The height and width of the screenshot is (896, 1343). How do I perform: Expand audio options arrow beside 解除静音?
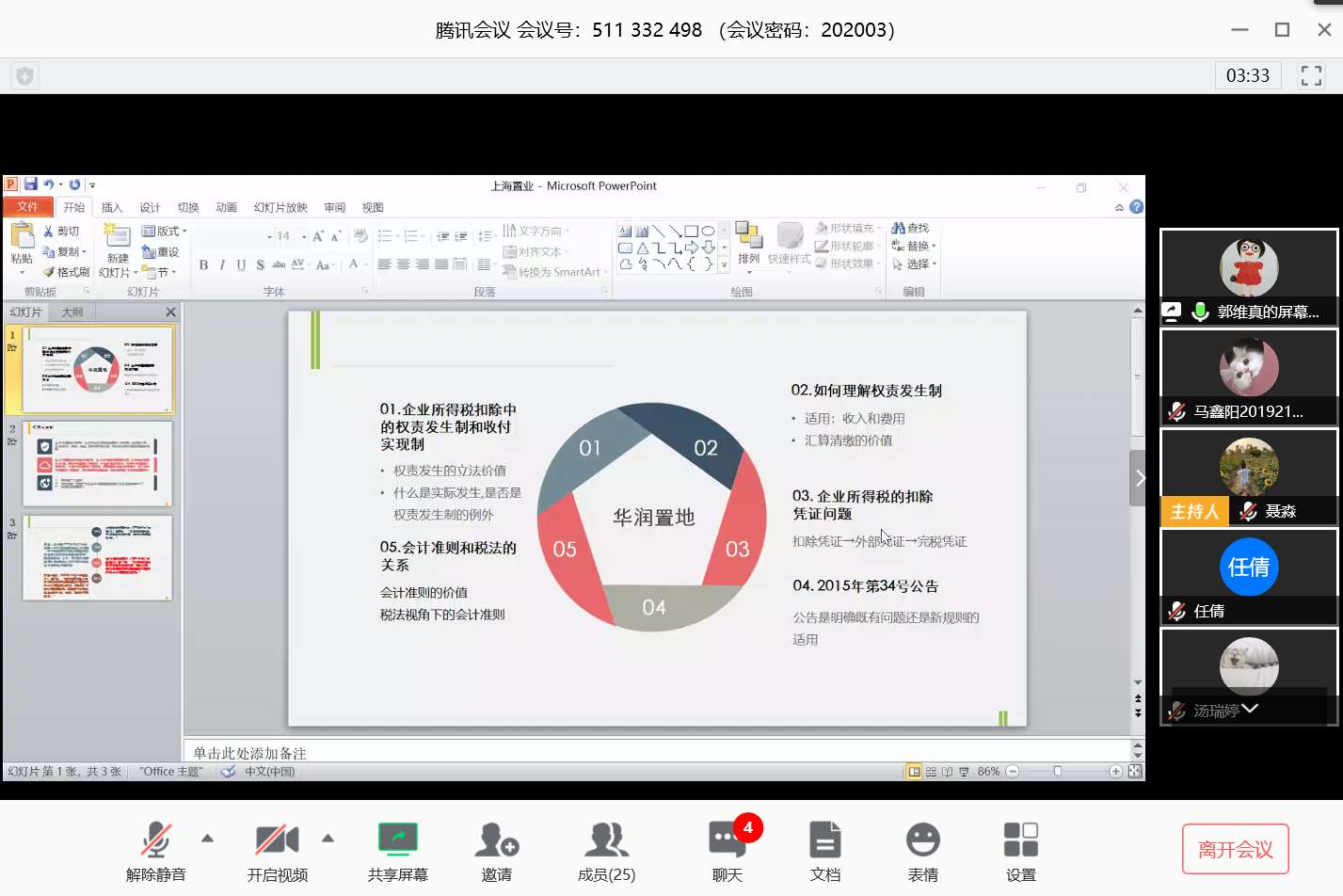208,838
